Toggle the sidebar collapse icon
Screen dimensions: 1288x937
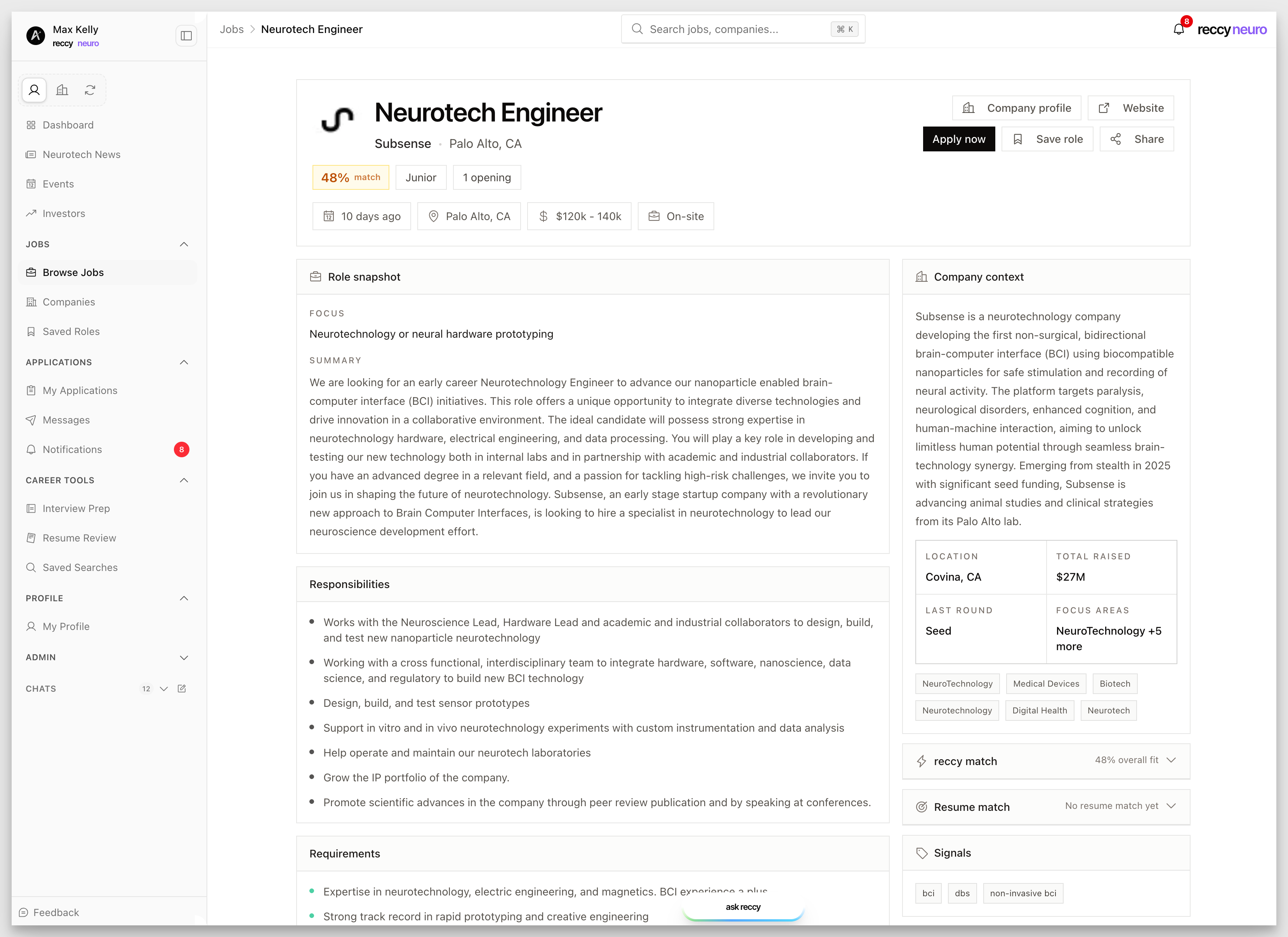pos(186,35)
